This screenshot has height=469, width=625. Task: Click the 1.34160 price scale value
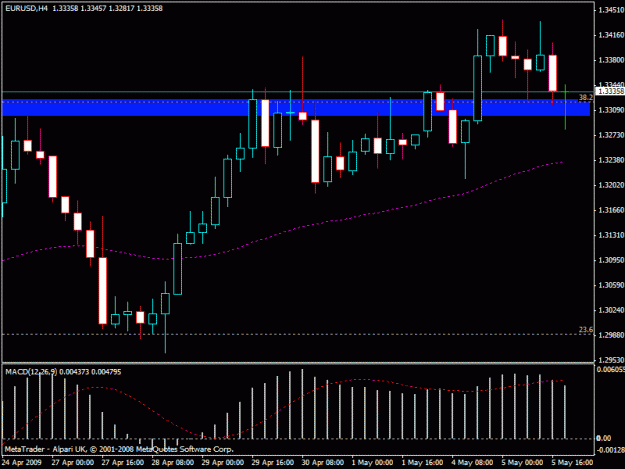pos(611,35)
